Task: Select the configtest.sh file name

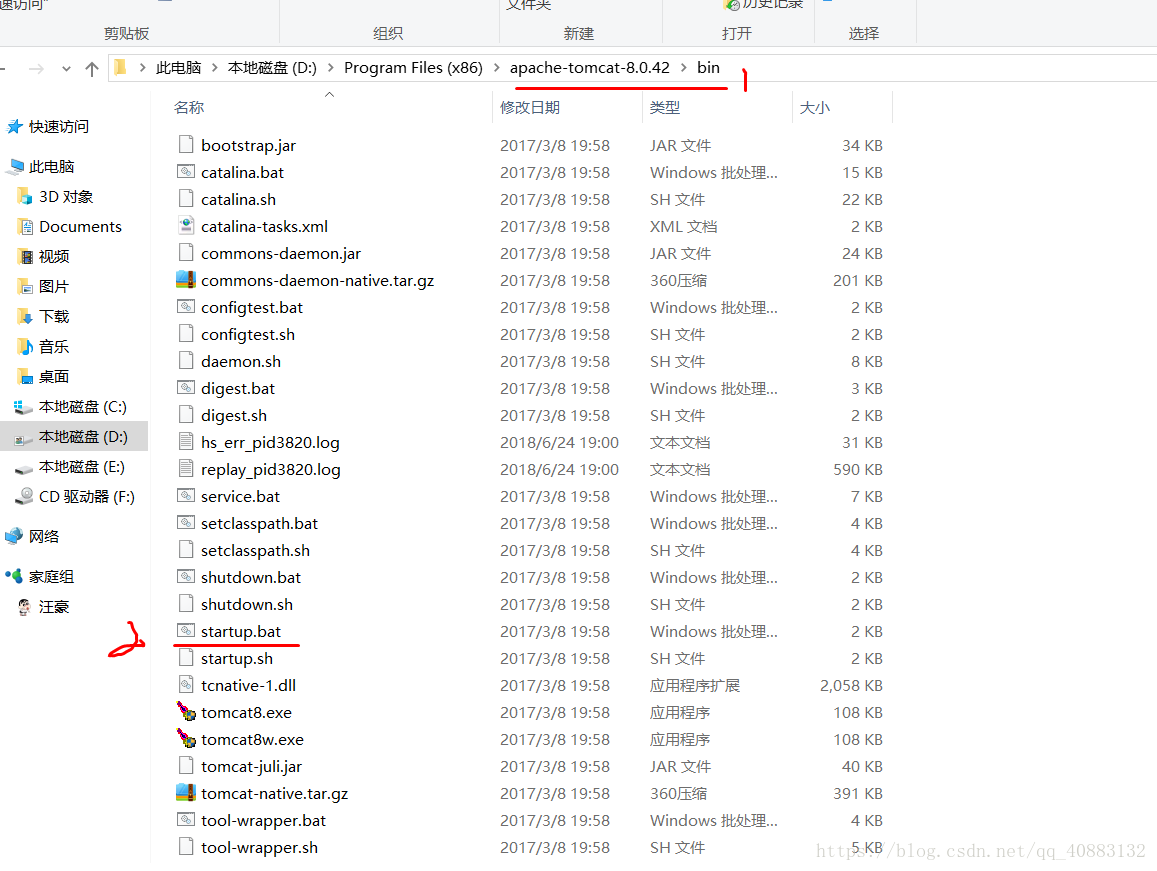Action: (x=248, y=334)
